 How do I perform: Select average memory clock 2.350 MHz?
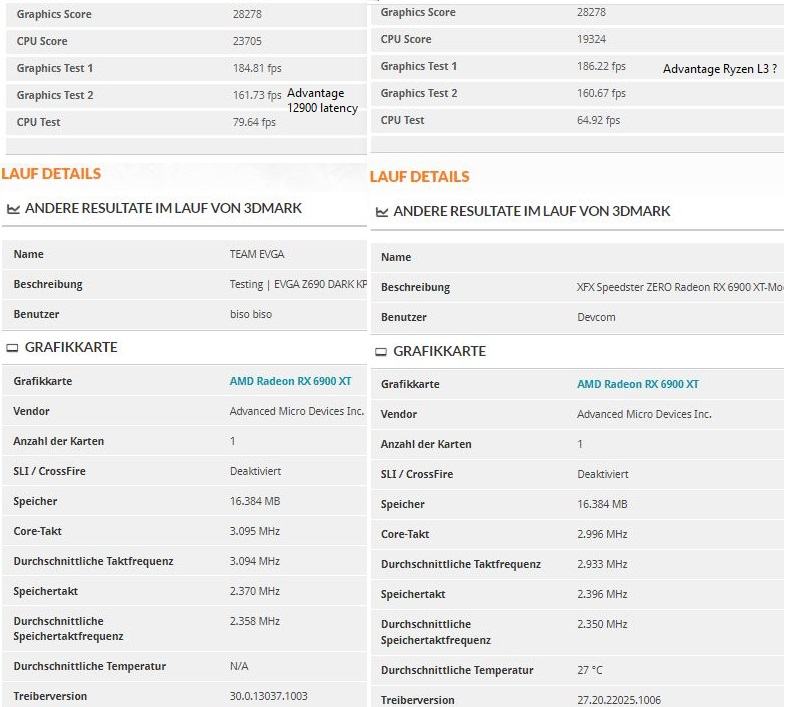click(602, 624)
